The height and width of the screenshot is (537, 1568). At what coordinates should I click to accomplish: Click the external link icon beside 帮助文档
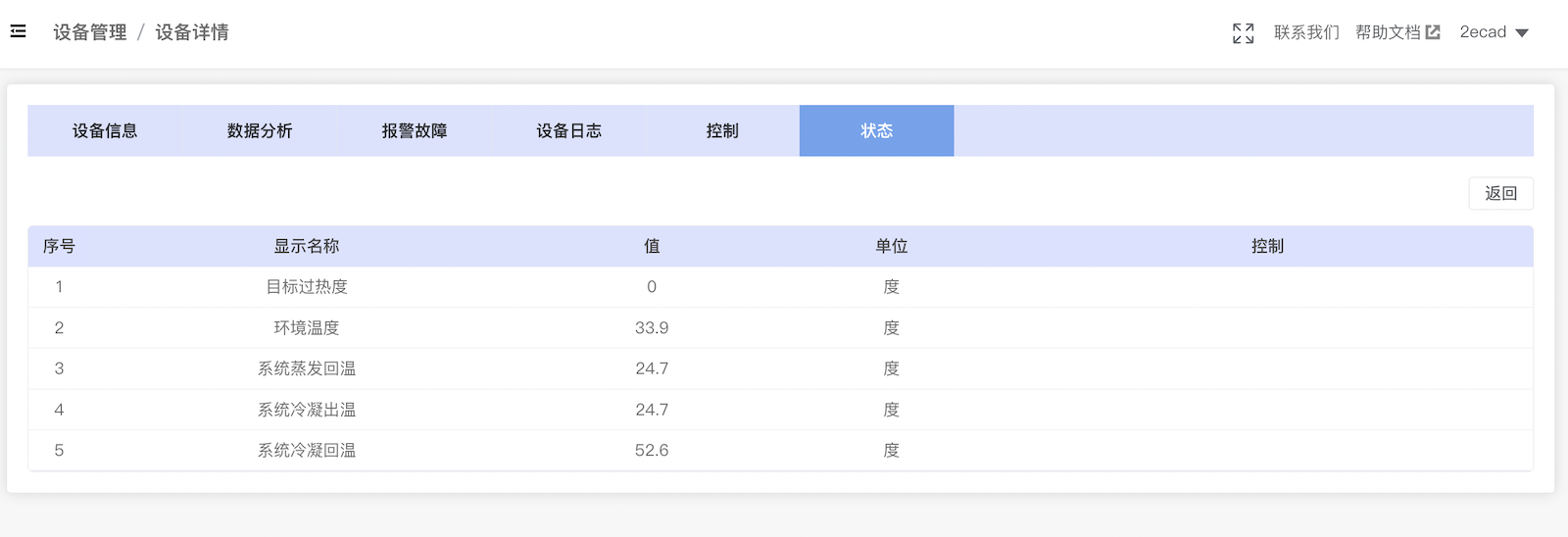click(1433, 32)
